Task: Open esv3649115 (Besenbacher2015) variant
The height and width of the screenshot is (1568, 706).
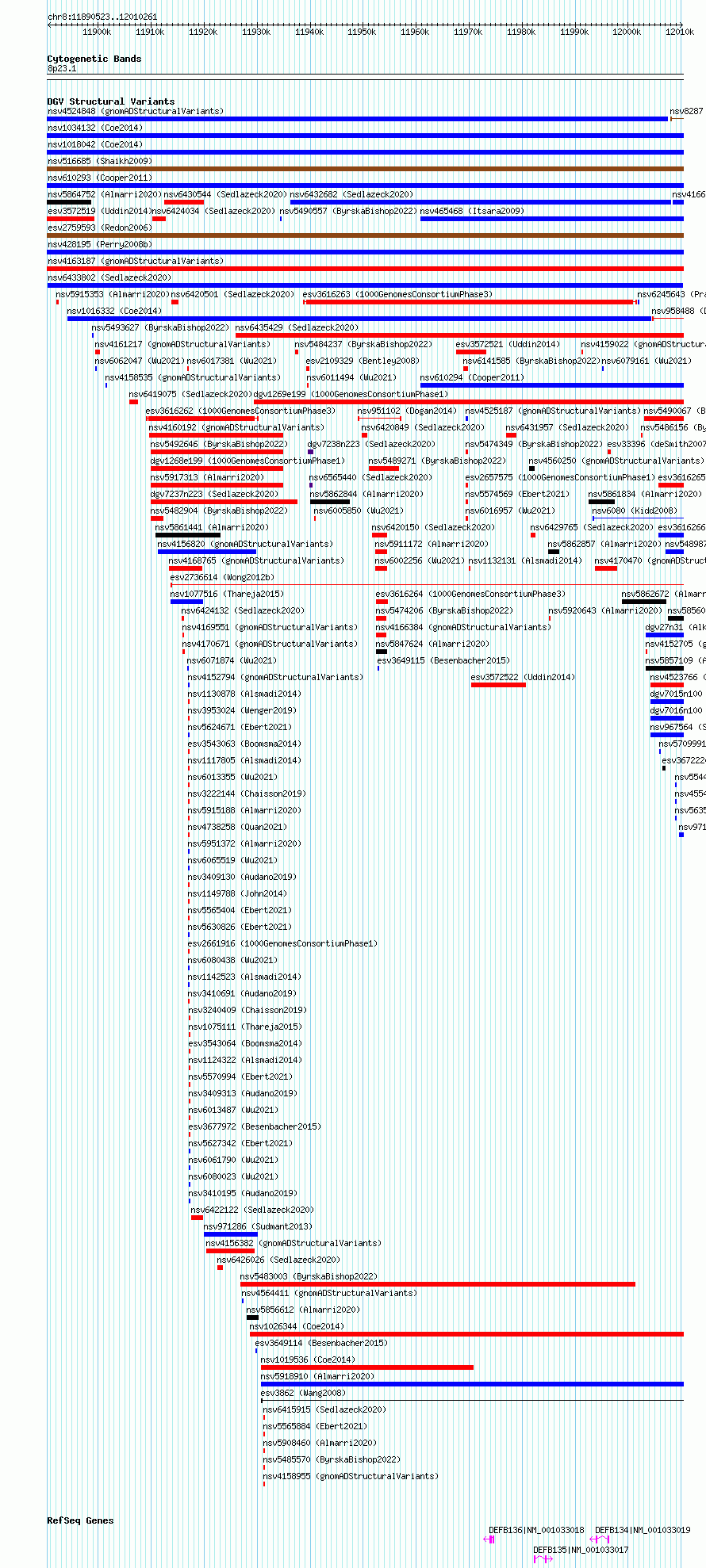Action: (x=443, y=660)
